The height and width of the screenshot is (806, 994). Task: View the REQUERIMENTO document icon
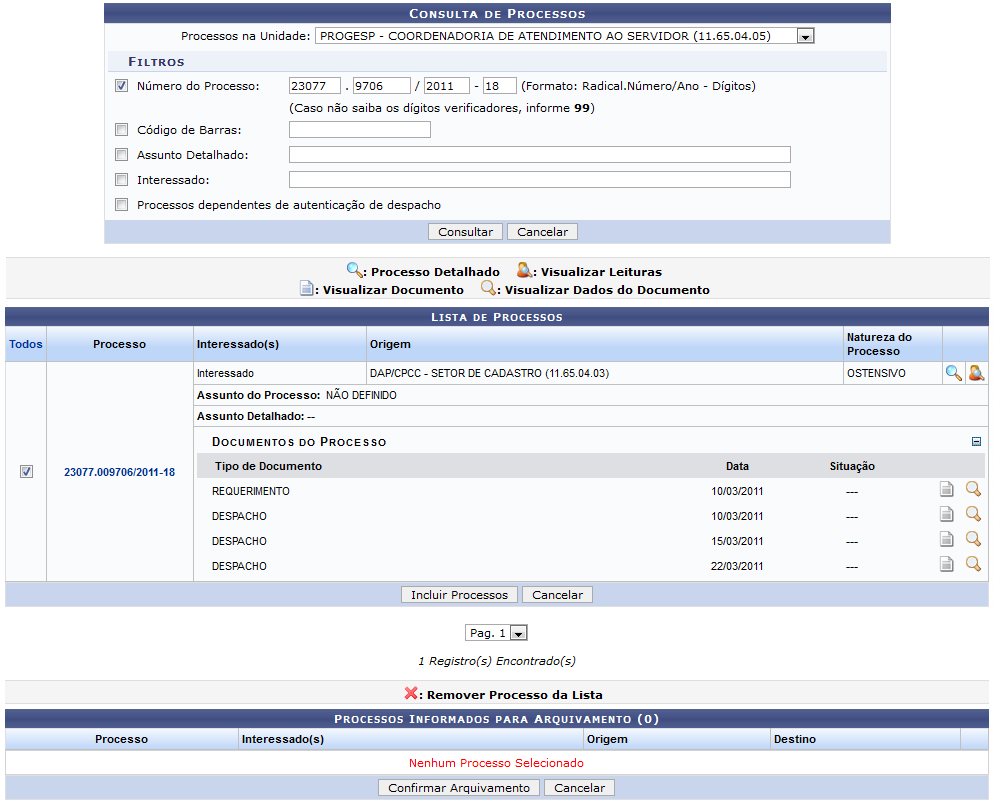pyautogui.click(x=946, y=490)
